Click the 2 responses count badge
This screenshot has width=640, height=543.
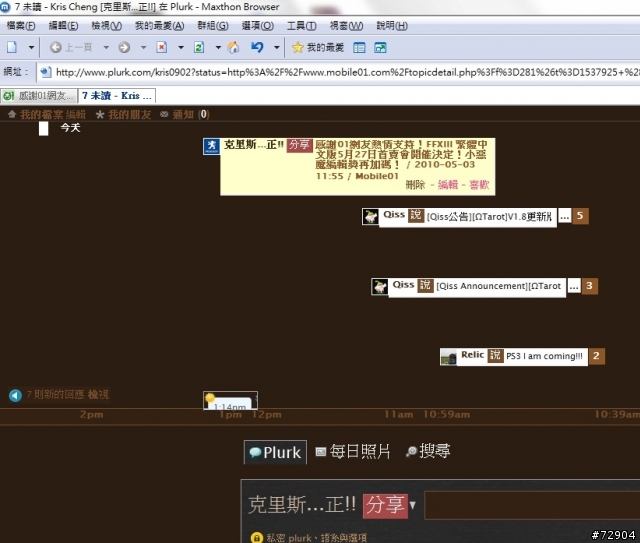[x=596, y=356]
